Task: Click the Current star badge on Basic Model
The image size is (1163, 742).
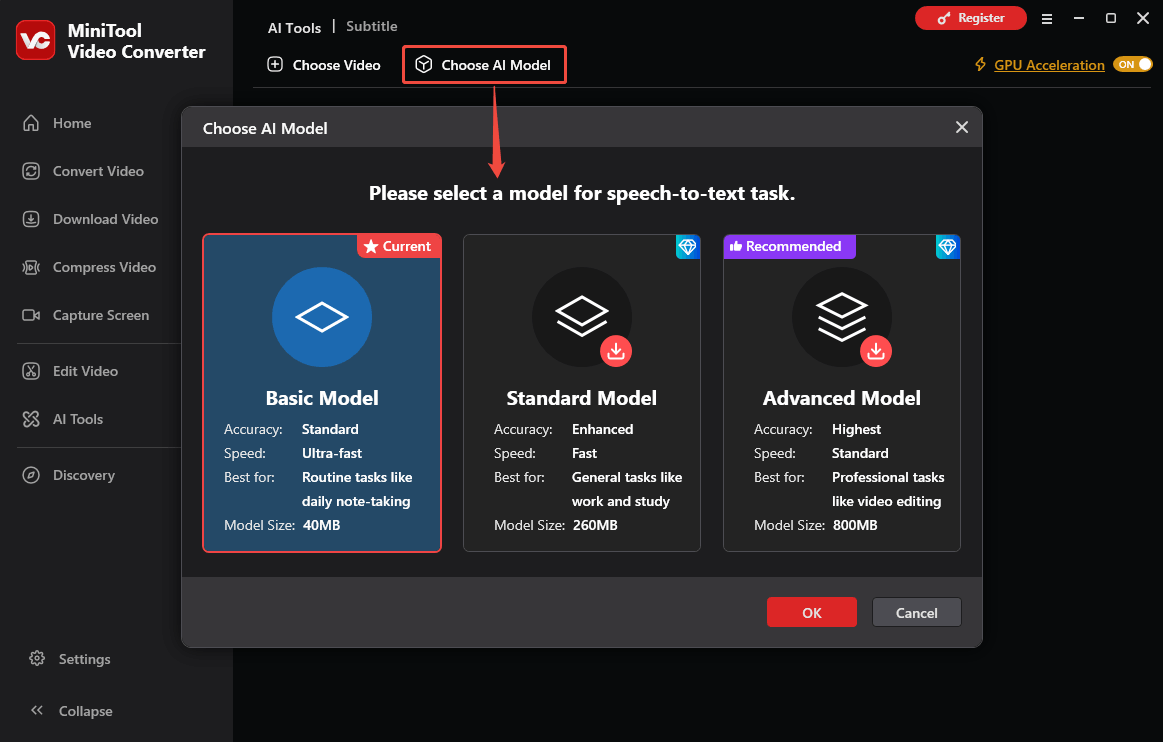Action: click(399, 246)
